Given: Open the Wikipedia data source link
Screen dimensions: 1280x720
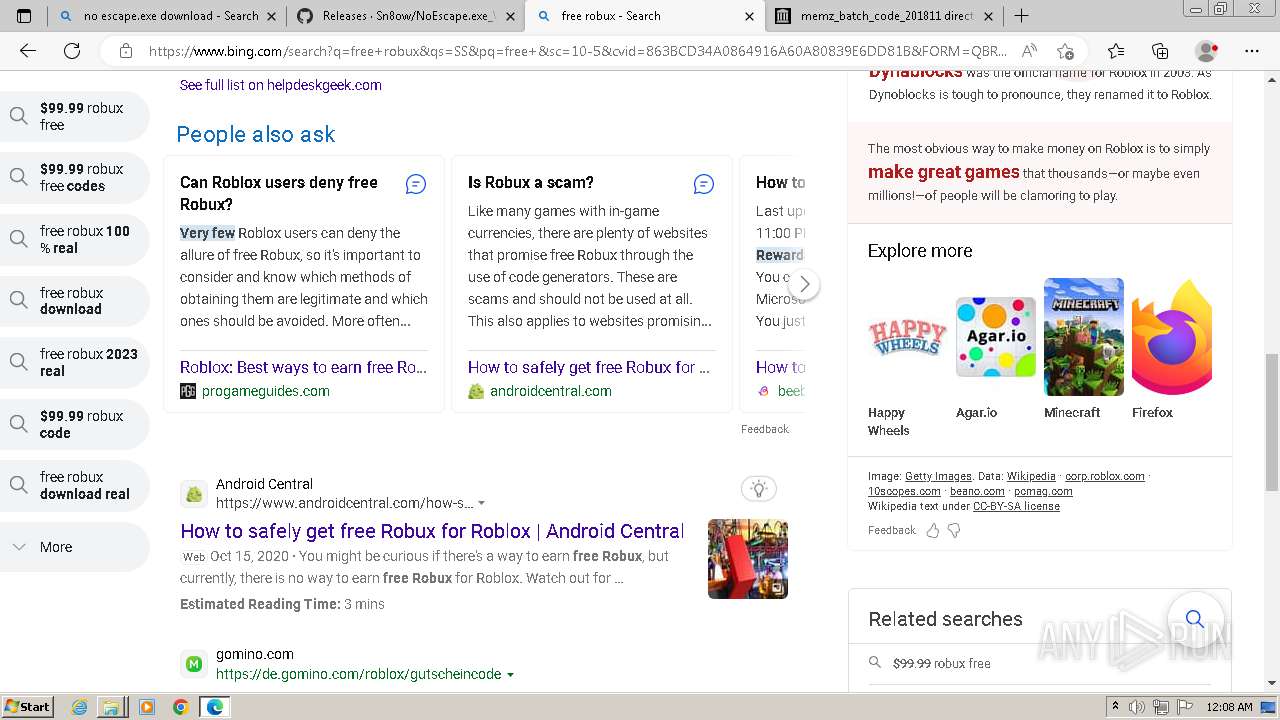Looking at the screenshot, I should tap(1031, 476).
